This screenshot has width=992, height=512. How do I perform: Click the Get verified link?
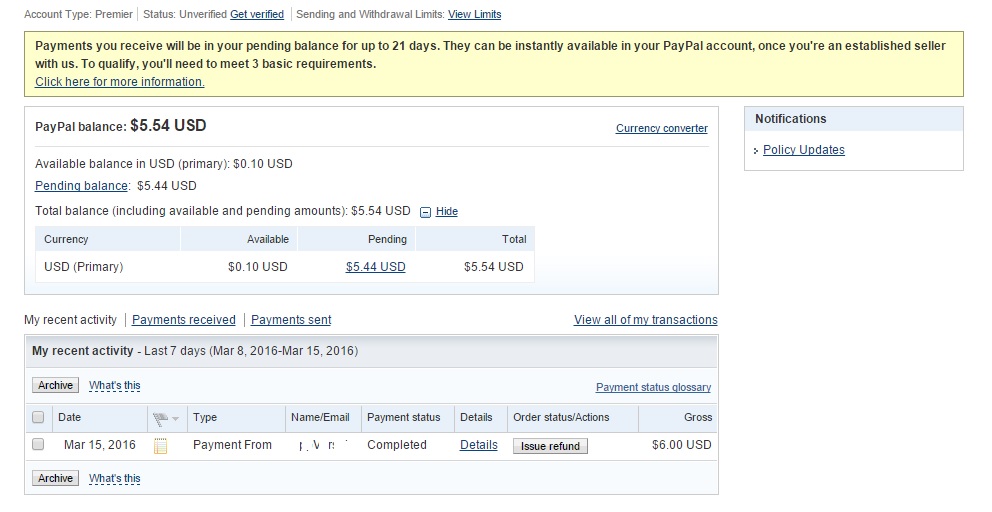pos(257,15)
